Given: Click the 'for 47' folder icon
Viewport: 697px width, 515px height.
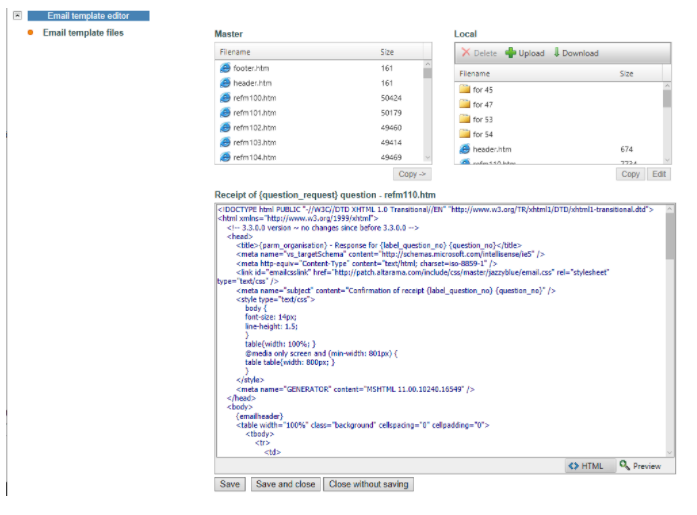Looking at the screenshot, I should click(465, 104).
